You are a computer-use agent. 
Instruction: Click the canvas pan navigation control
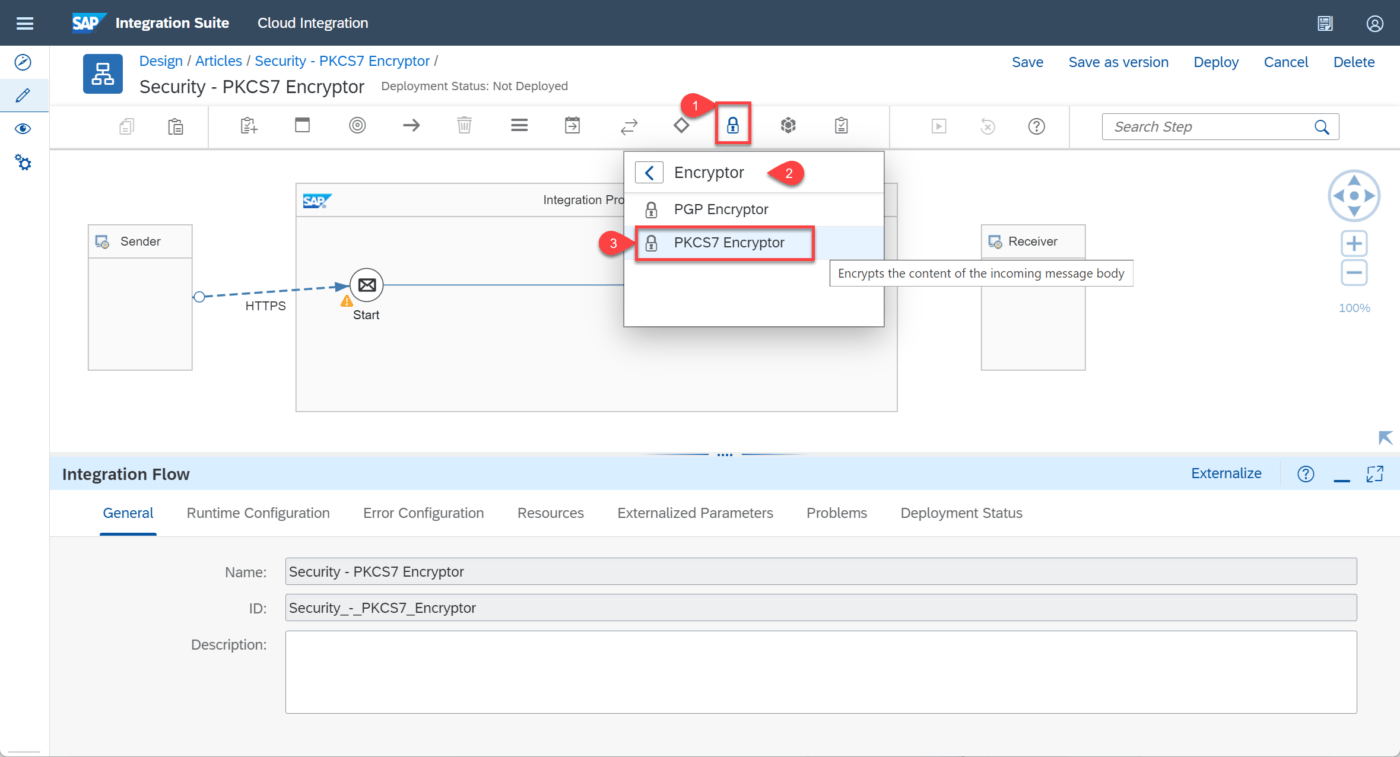coord(1354,196)
